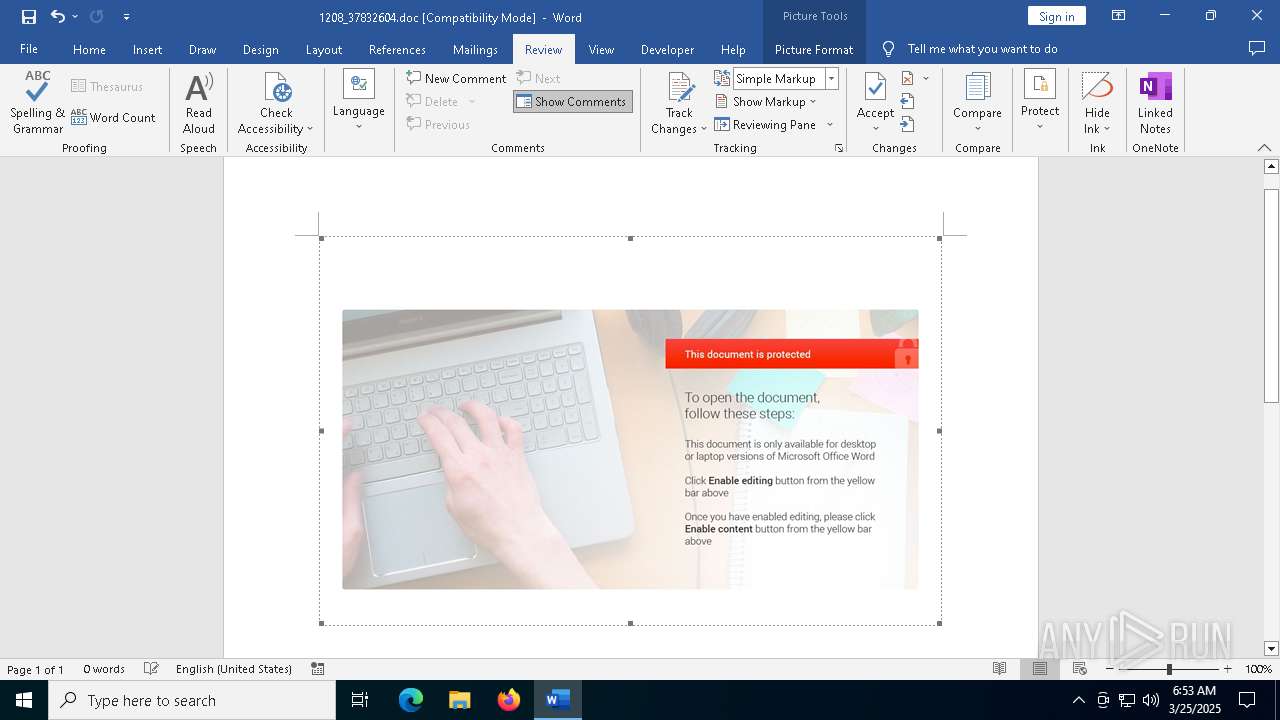The image size is (1280, 720).
Task: Click Check Accessibility icon
Action: tap(276, 87)
